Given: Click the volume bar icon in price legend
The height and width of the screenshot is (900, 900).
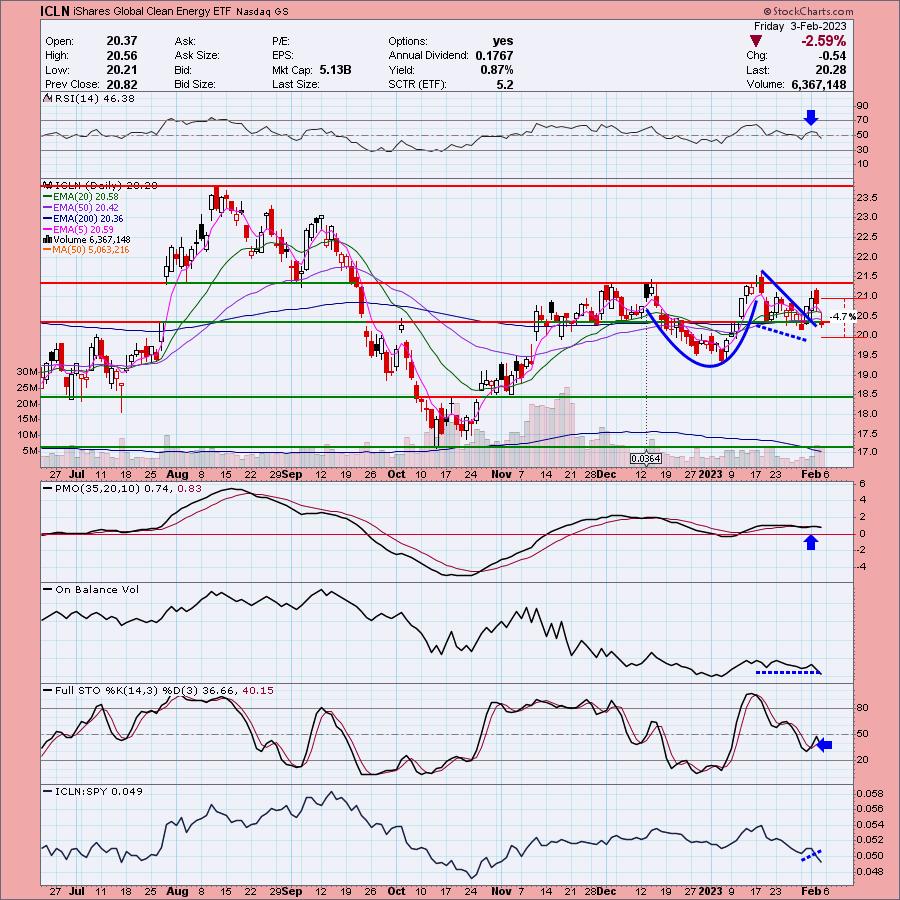Looking at the screenshot, I should click(48, 239).
